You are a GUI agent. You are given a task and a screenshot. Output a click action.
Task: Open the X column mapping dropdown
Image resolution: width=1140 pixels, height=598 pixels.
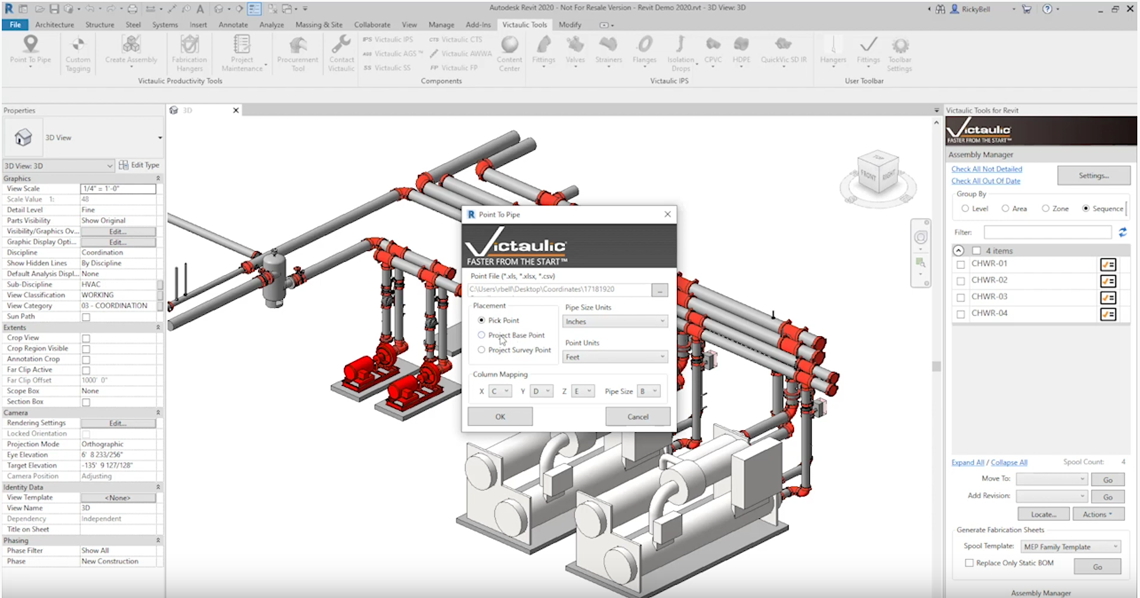(x=500, y=391)
